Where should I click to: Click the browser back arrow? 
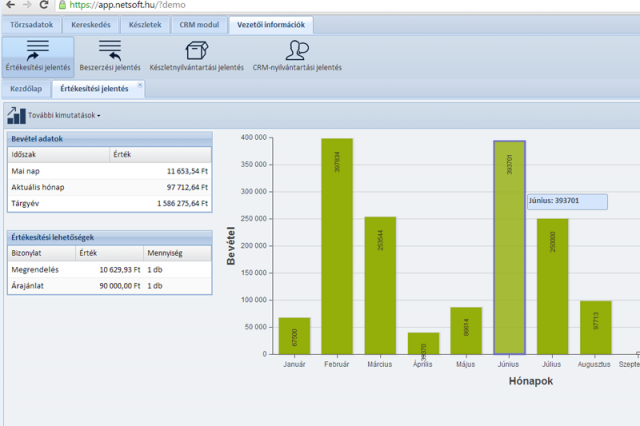pos(7,5)
